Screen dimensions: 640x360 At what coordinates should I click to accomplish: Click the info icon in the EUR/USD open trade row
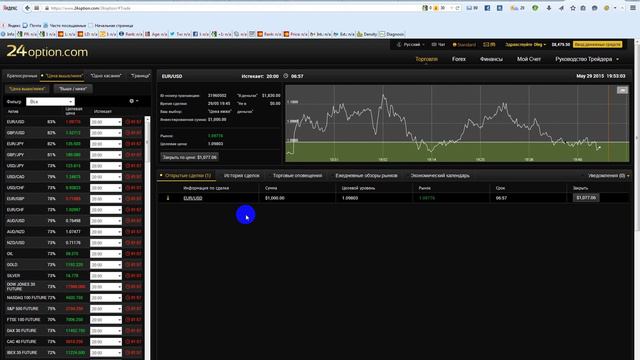pos(168,198)
